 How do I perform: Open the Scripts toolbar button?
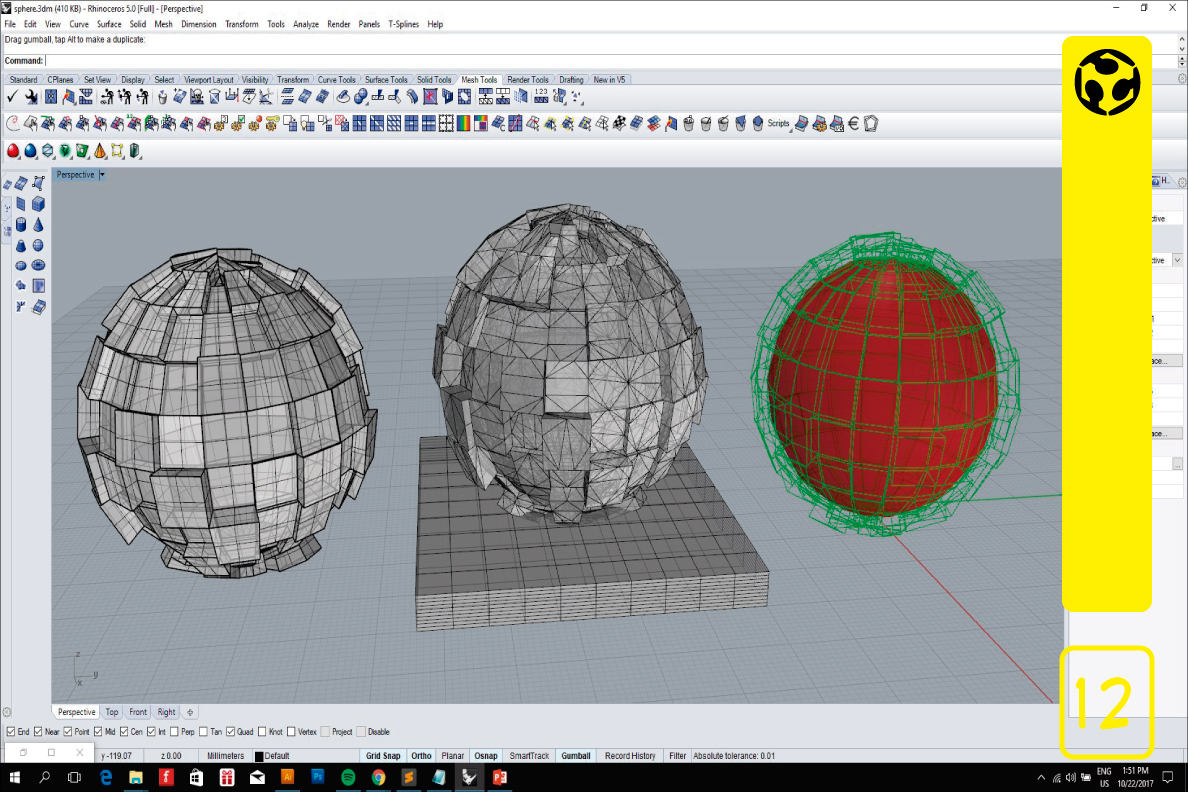pos(778,124)
